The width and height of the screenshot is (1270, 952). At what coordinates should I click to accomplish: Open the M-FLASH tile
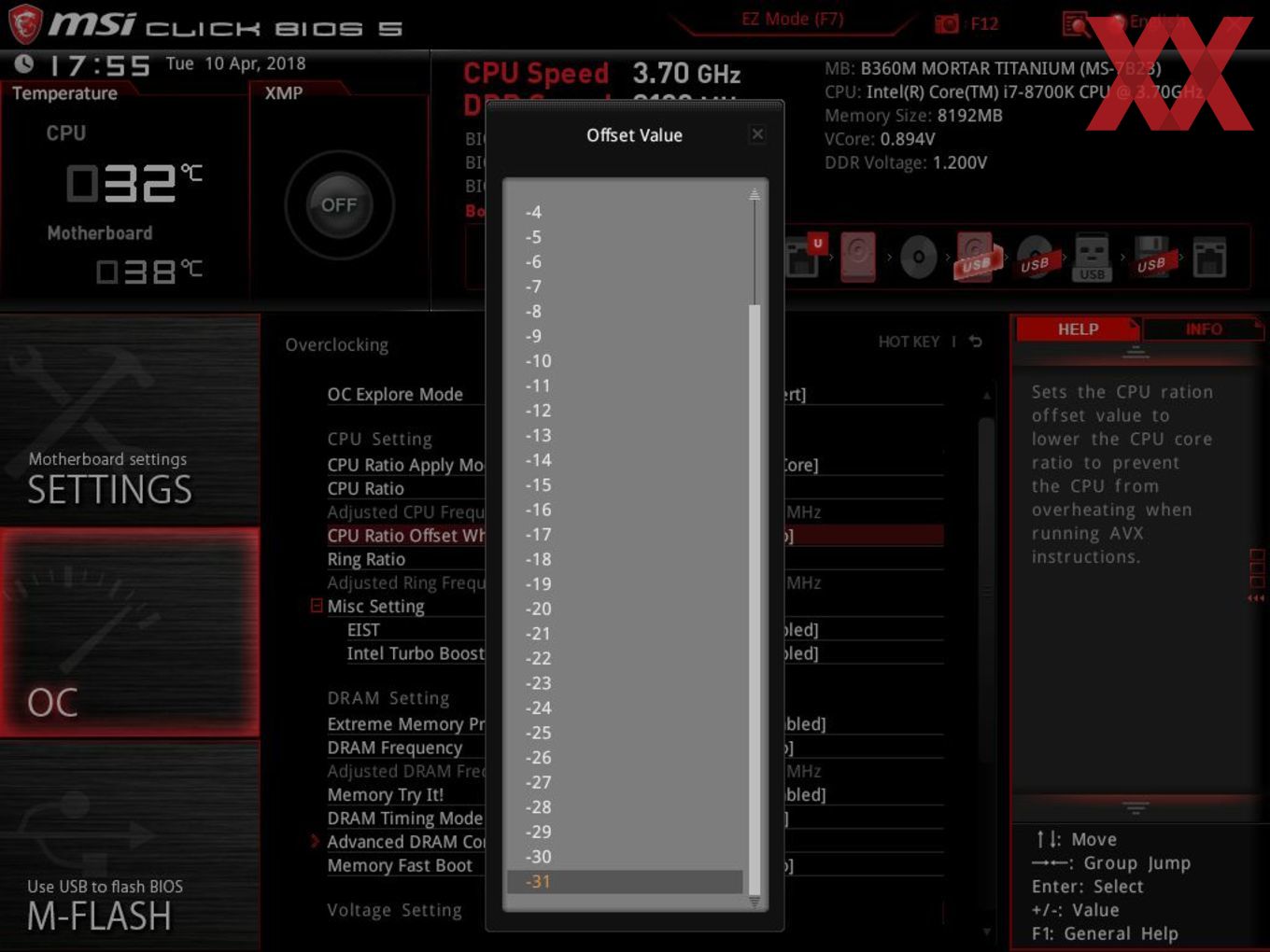[130, 846]
